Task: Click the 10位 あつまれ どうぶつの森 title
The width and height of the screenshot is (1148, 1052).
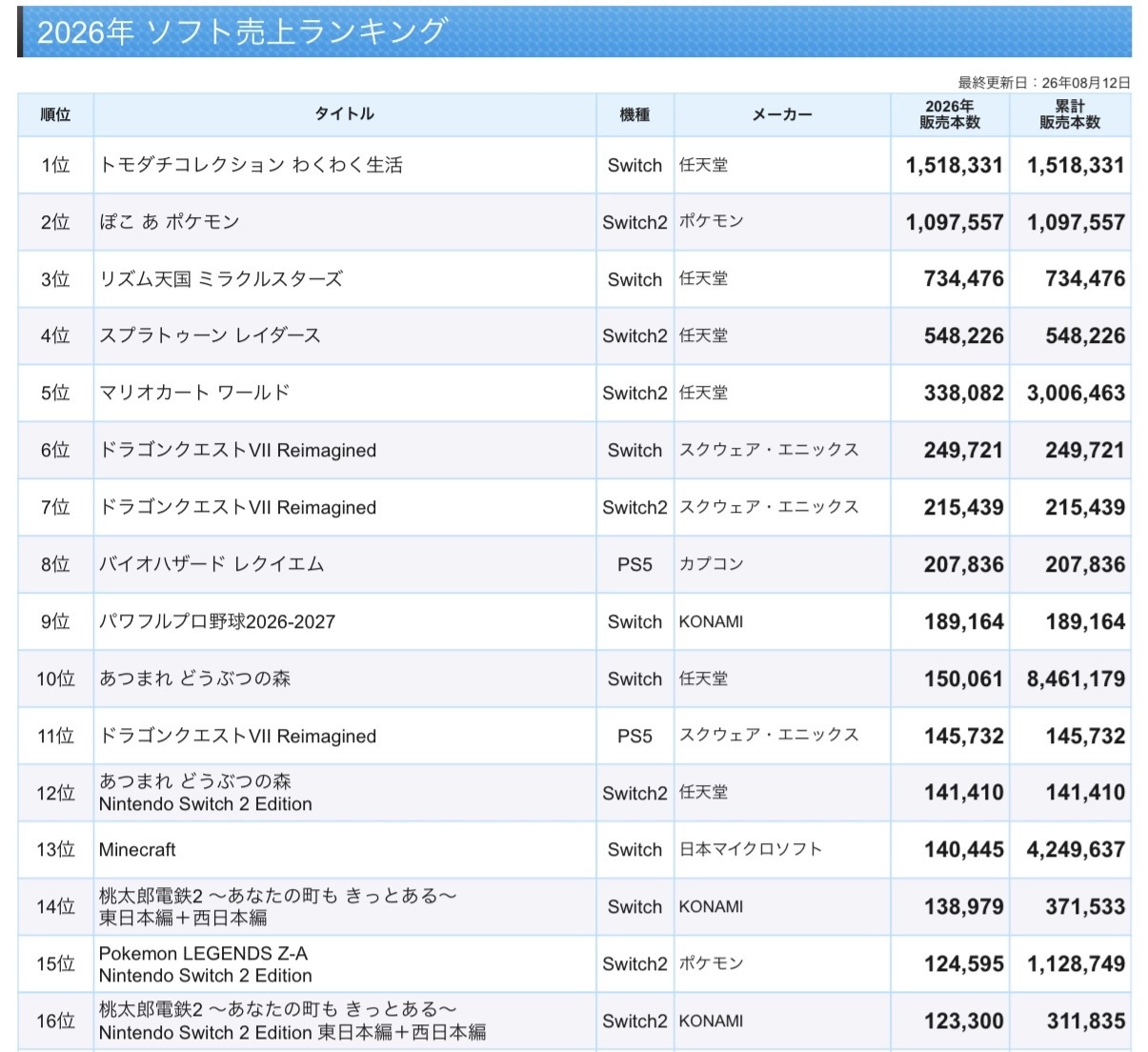Action: (195, 678)
